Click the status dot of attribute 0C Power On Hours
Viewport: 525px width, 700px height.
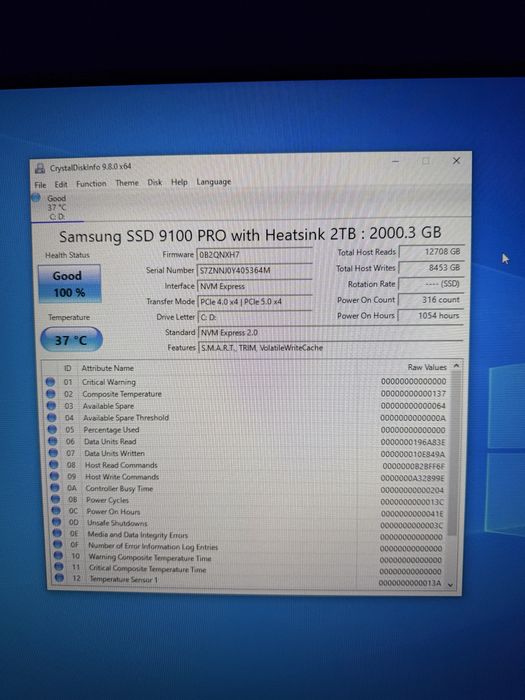coord(56,511)
